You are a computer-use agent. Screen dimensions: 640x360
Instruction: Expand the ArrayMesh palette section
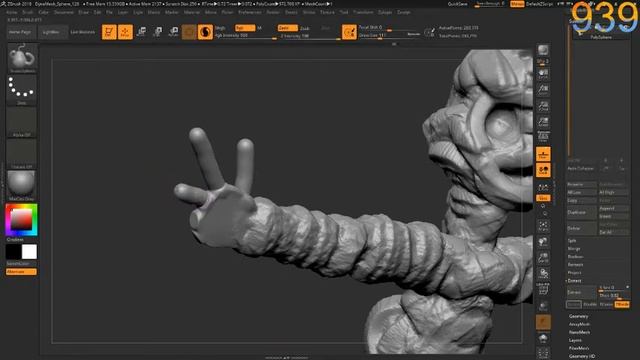(x=579, y=324)
